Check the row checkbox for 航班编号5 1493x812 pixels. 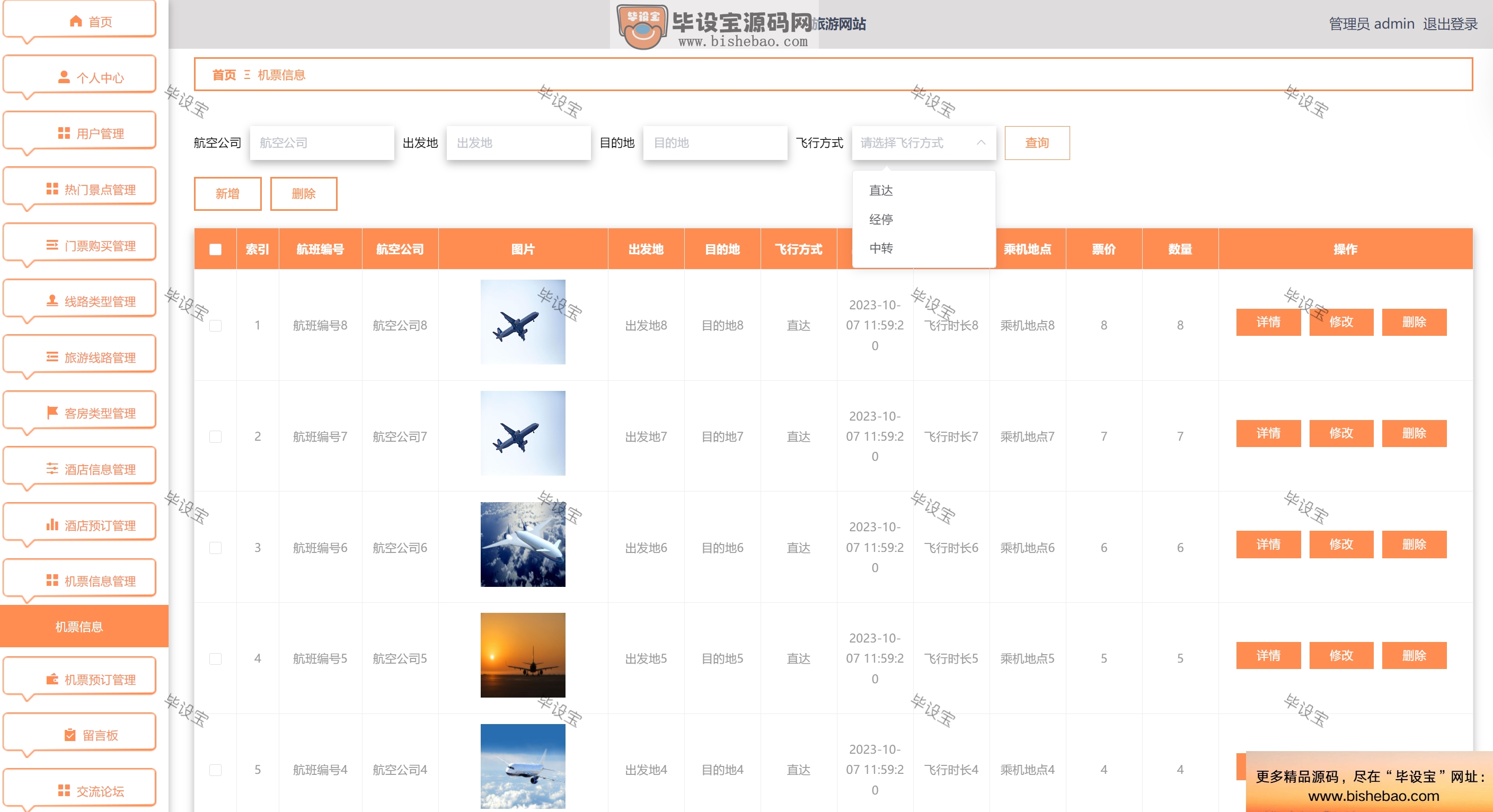coord(216,659)
